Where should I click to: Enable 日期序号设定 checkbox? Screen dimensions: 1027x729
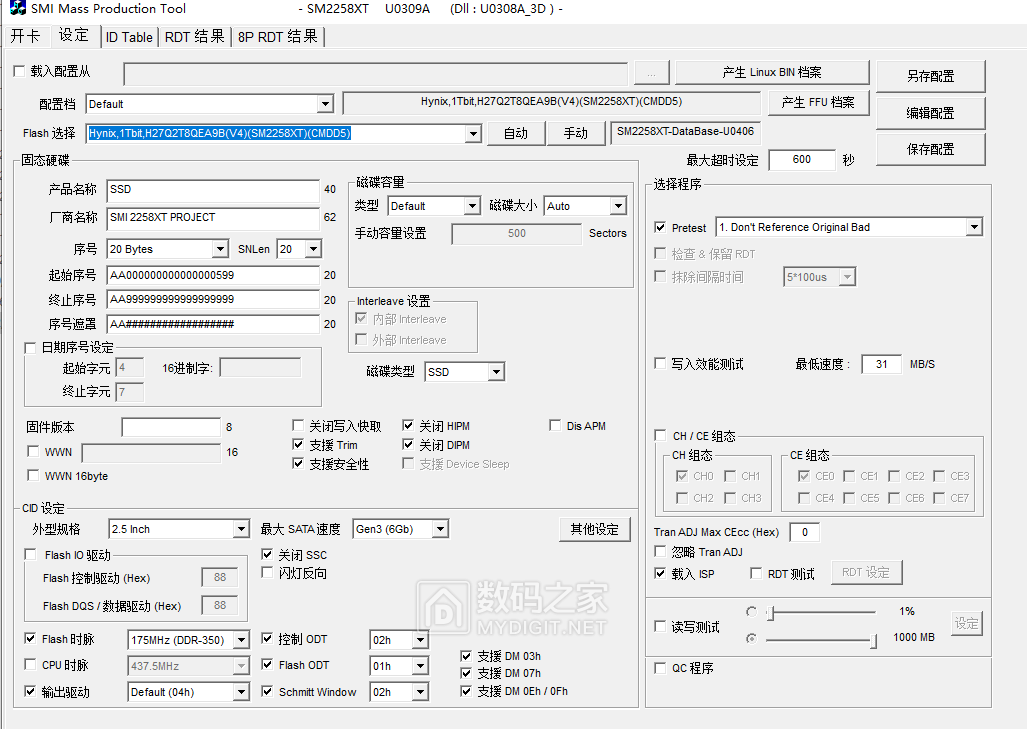pos(30,348)
